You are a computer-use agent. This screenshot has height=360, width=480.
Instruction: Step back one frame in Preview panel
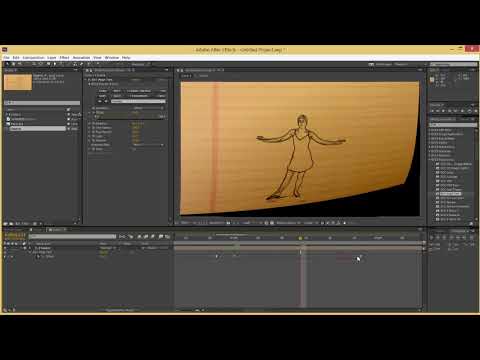pos(438,111)
